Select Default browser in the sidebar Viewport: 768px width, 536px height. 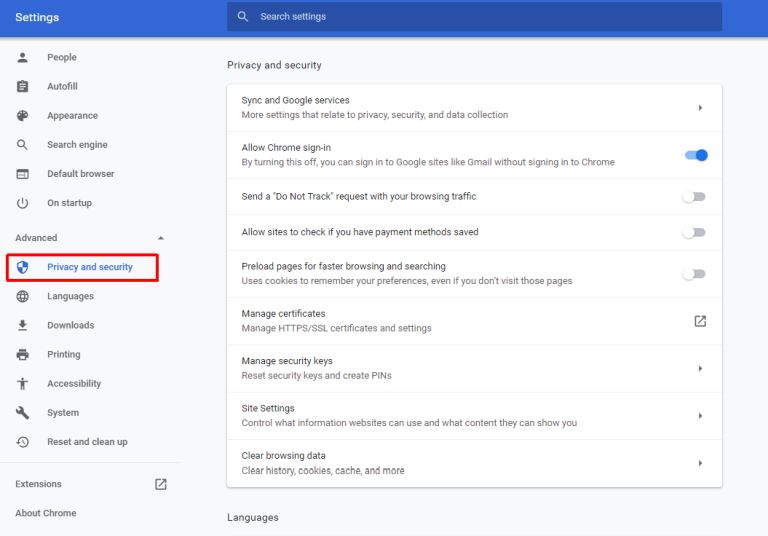pos(81,173)
